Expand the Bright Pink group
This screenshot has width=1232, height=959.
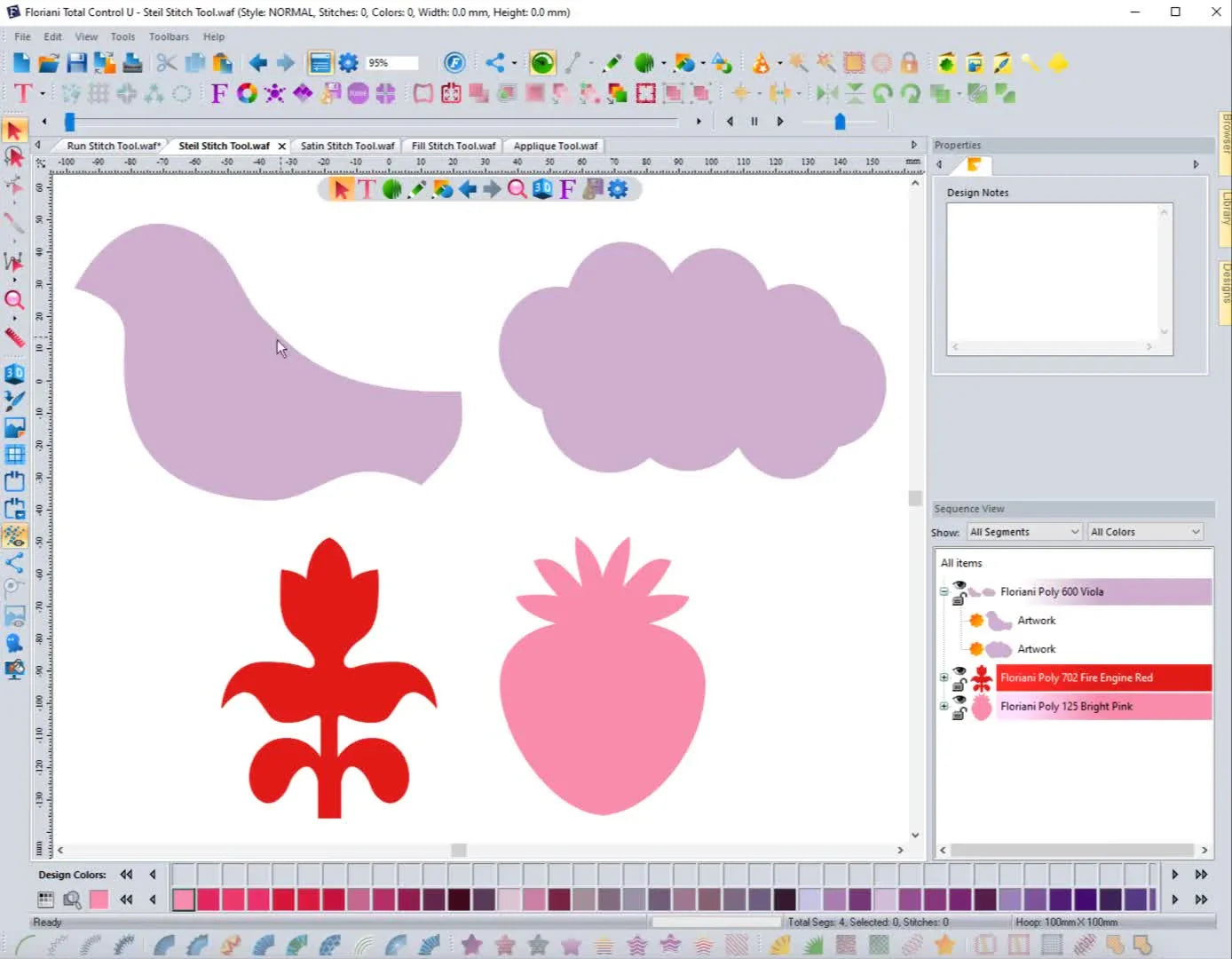[944, 706]
